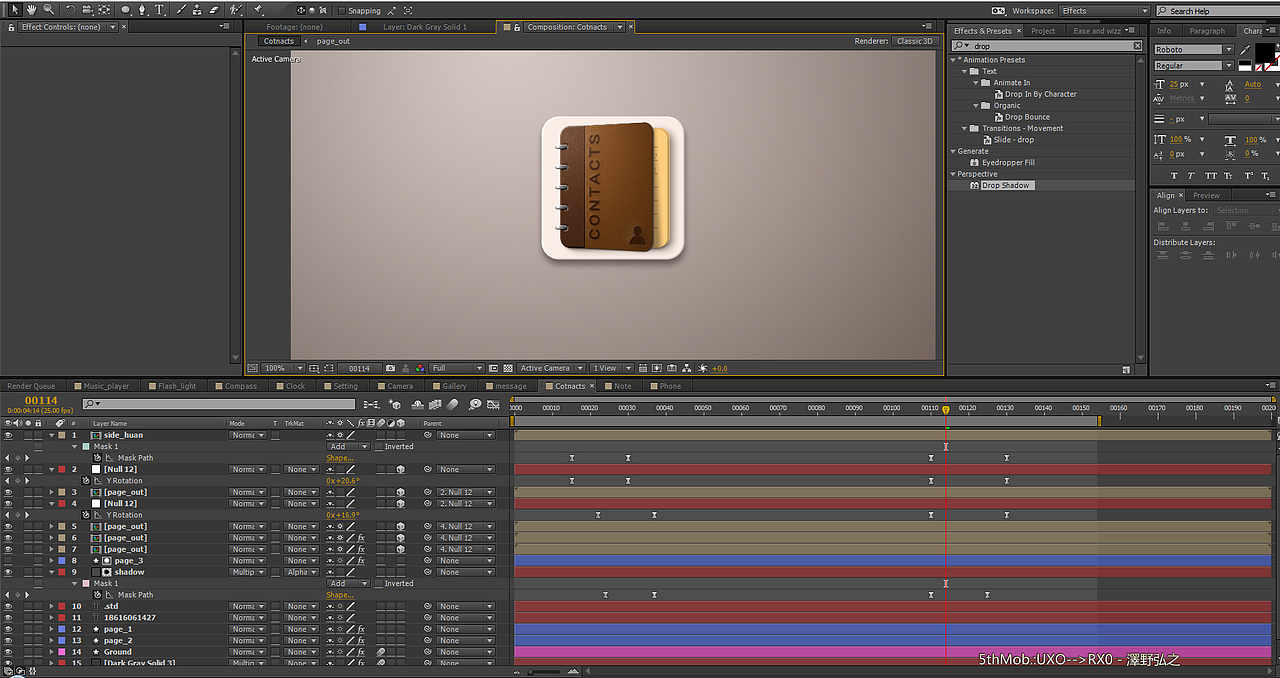Image resolution: width=1280 pixels, height=678 pixels.
Task: Select the Unified Camera tool
Action: click(86, 9)
